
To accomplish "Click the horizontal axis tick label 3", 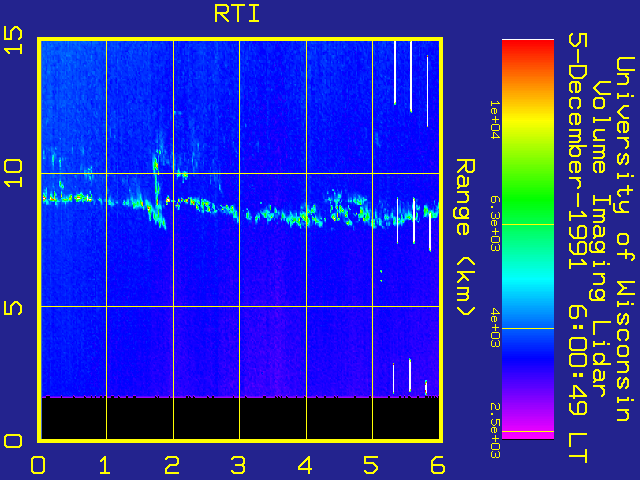I will click(x=238, y=464).
